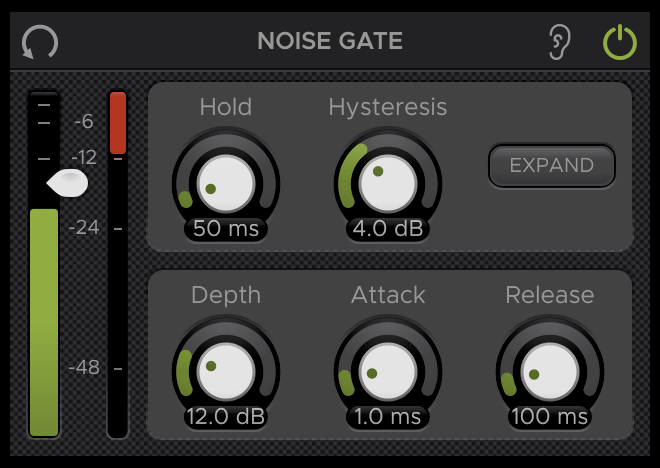
Task: Click the NOISE GATE title
Action: [330, 41]
